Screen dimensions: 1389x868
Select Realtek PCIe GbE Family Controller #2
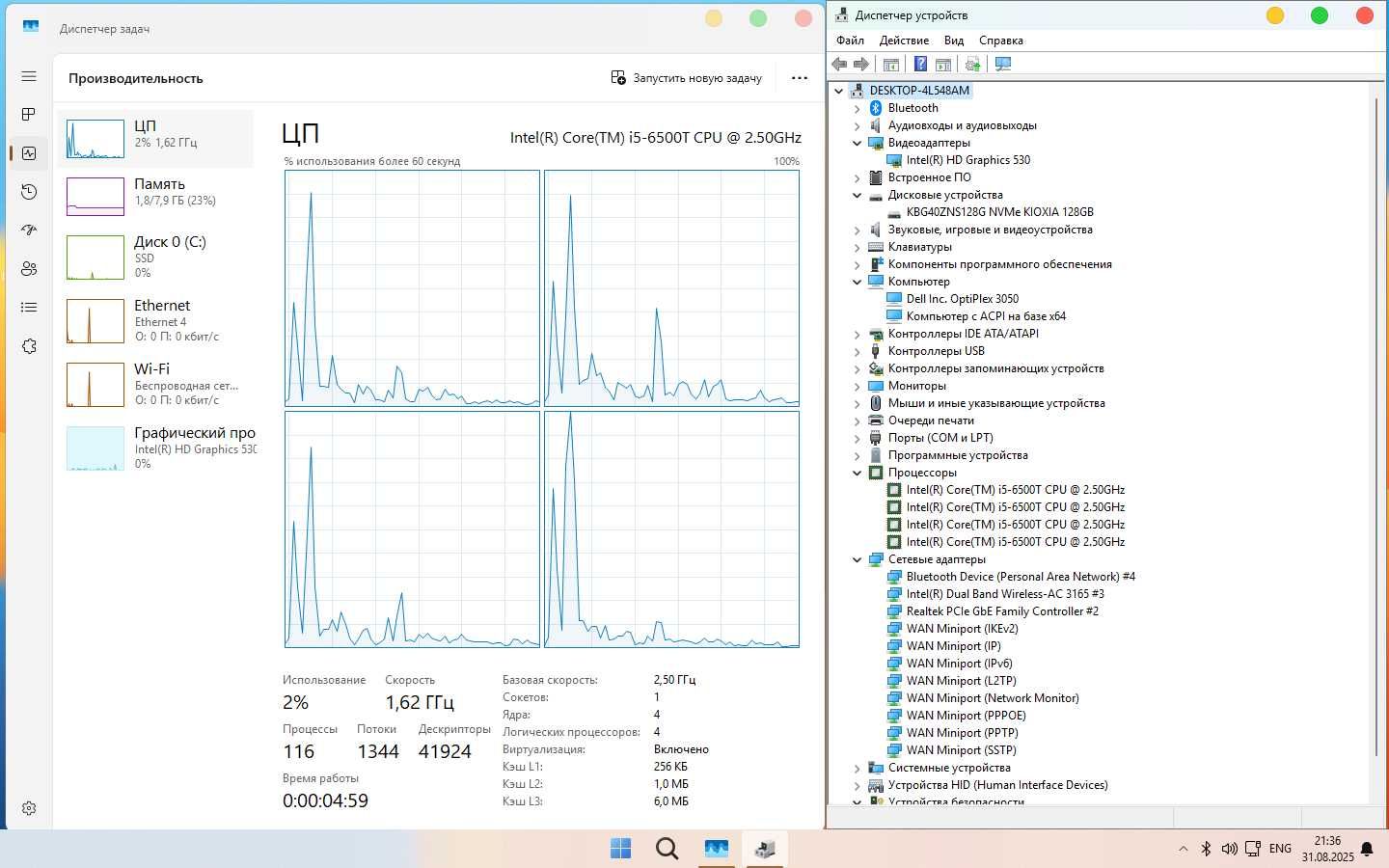coord(1002,611)
